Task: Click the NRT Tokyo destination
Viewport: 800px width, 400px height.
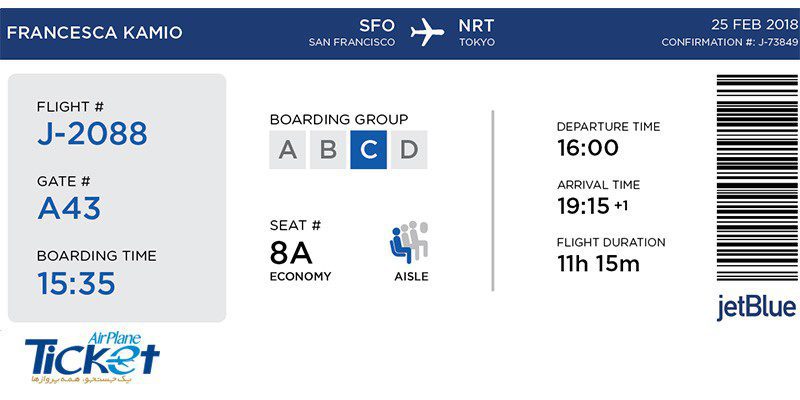Action: 477,33
